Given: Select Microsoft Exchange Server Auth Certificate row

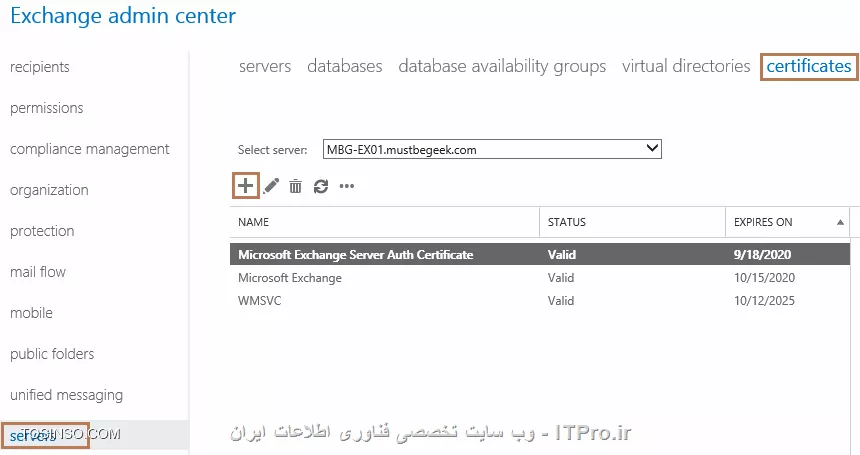Looking at the screenshot, I should coord(540,254).
